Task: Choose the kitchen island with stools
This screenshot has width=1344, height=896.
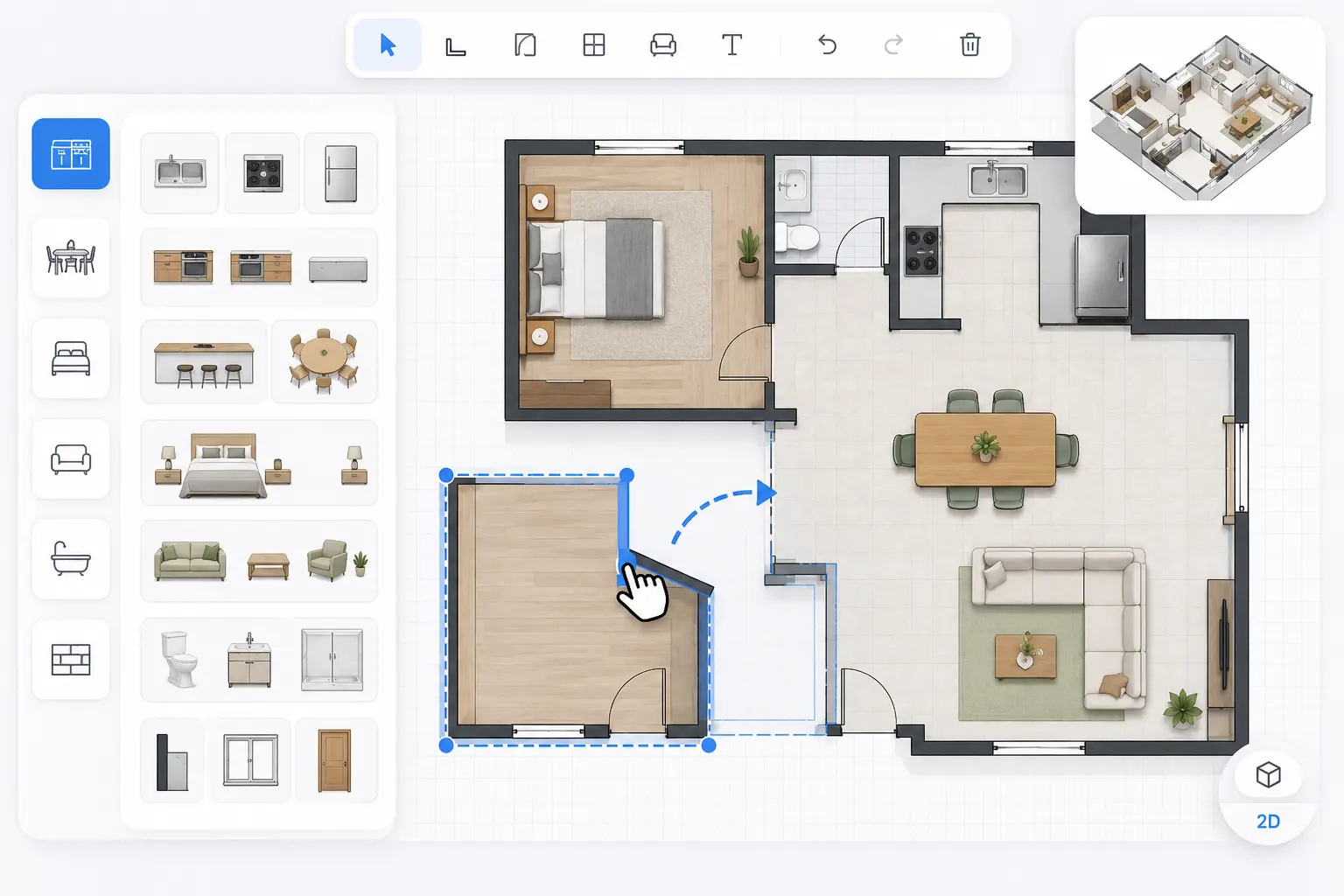Action: tap(204, 361)
